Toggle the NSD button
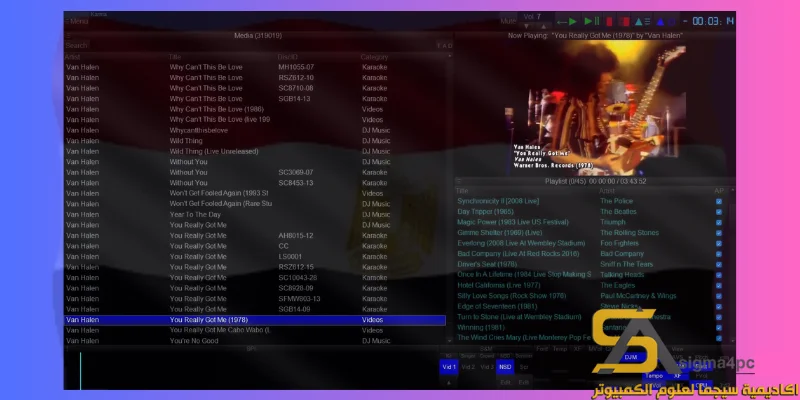 505,367
